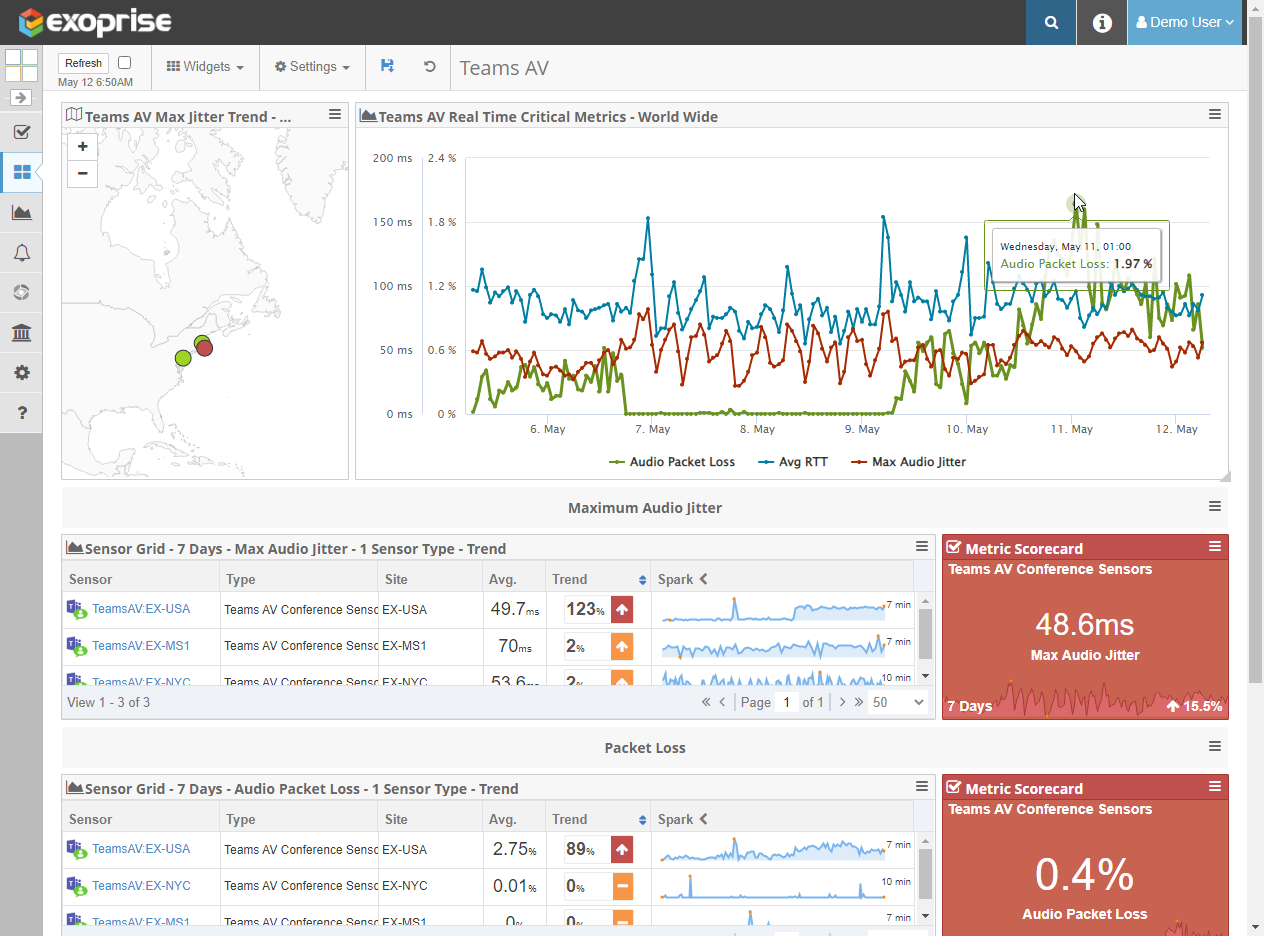Open the Settings dropdown
1264x936 pixels.
312,67
